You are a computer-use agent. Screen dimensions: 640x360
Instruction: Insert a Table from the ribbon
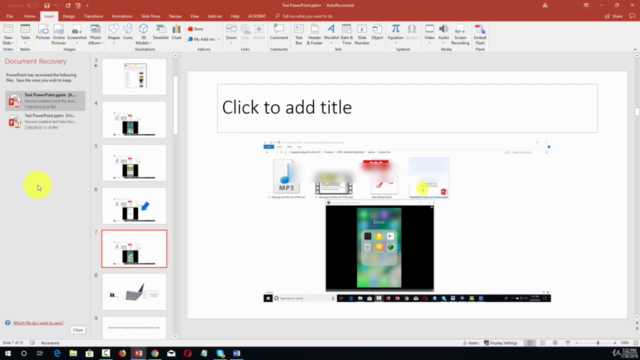click(x=25, y=34)
